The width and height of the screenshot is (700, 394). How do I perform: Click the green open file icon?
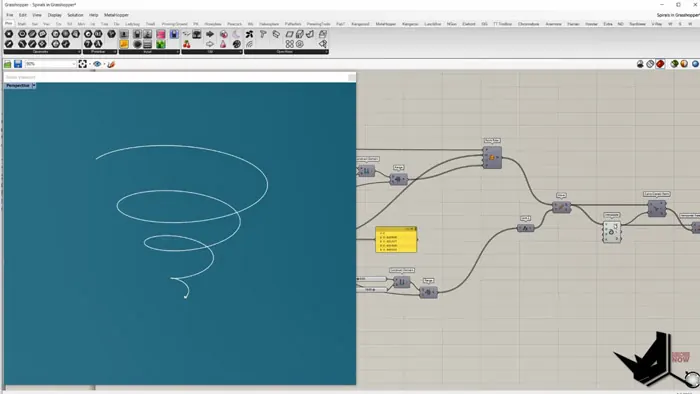8,64
